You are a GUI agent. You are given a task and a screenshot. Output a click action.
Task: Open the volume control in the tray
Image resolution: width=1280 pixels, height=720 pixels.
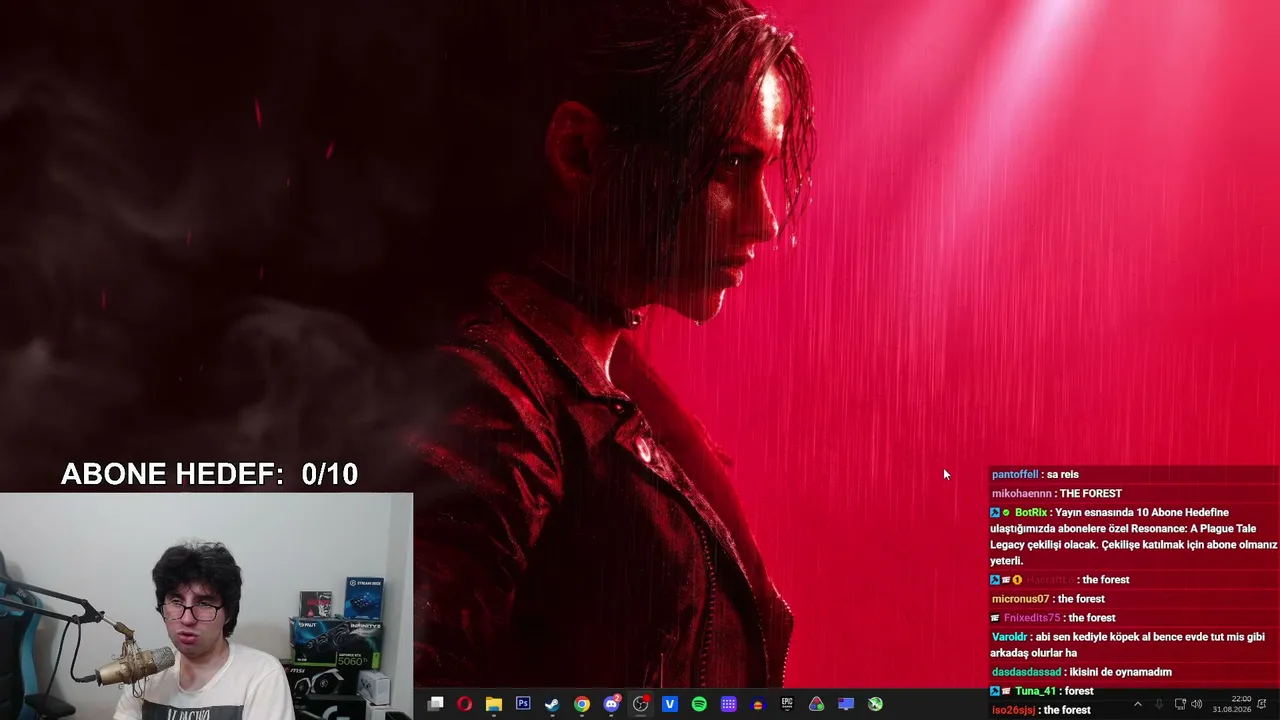click(1197, 704)
